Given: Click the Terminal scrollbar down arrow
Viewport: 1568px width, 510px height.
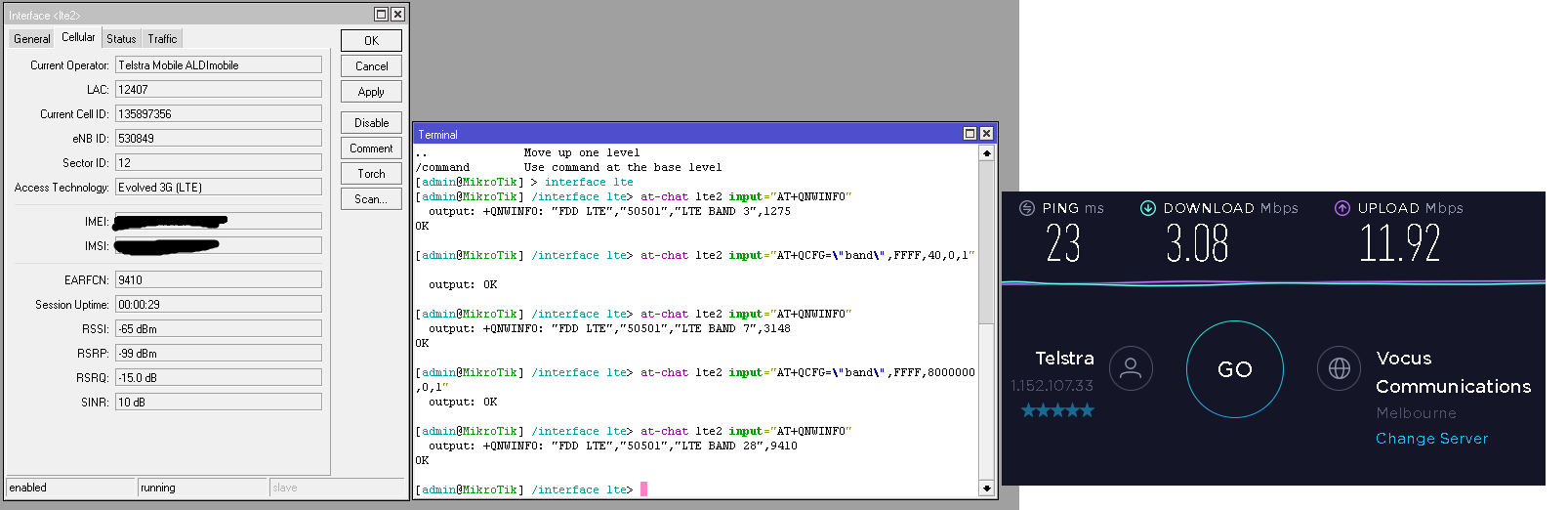Looking at the screenshot, I should [987, 488].
